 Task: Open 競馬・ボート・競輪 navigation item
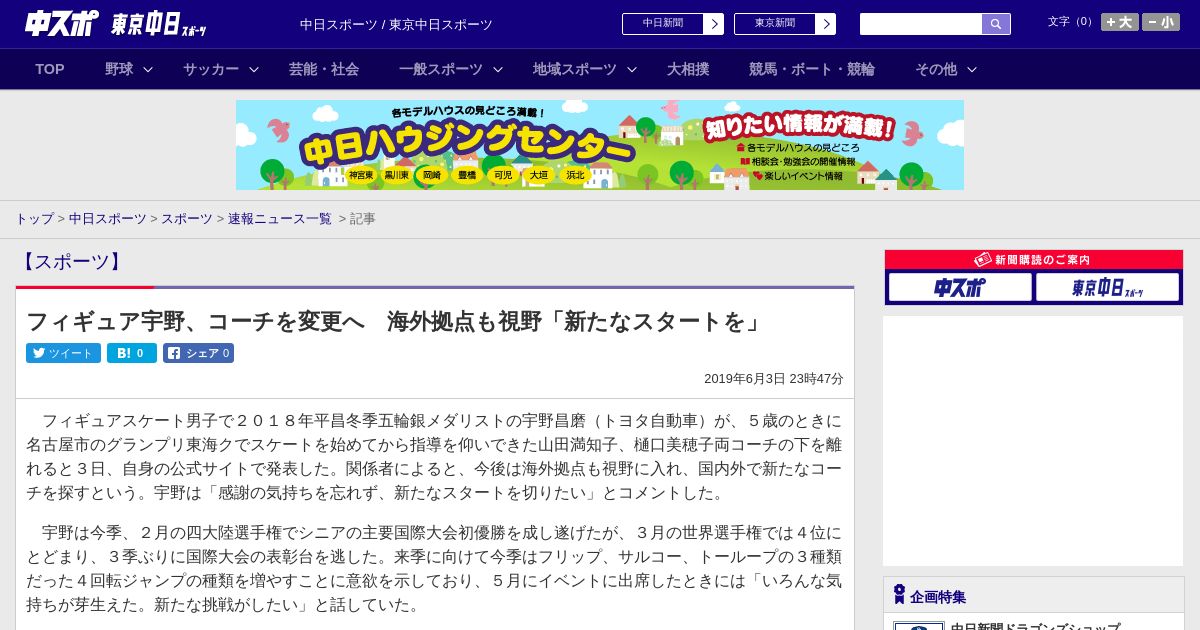pyautogui.click(x=812, y=69)
